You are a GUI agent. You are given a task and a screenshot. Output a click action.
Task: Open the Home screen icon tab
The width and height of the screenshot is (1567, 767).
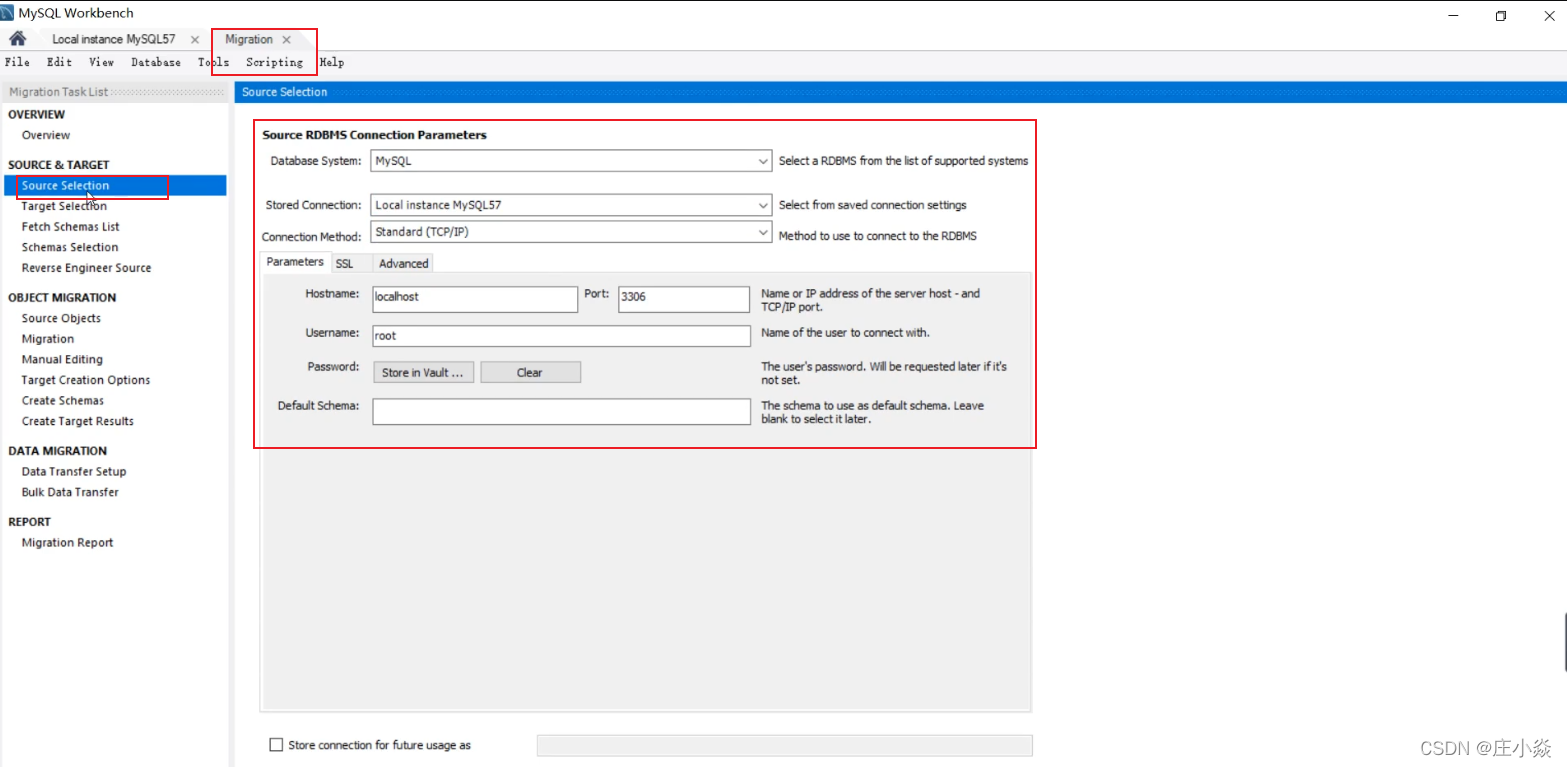tap(18, 39)
